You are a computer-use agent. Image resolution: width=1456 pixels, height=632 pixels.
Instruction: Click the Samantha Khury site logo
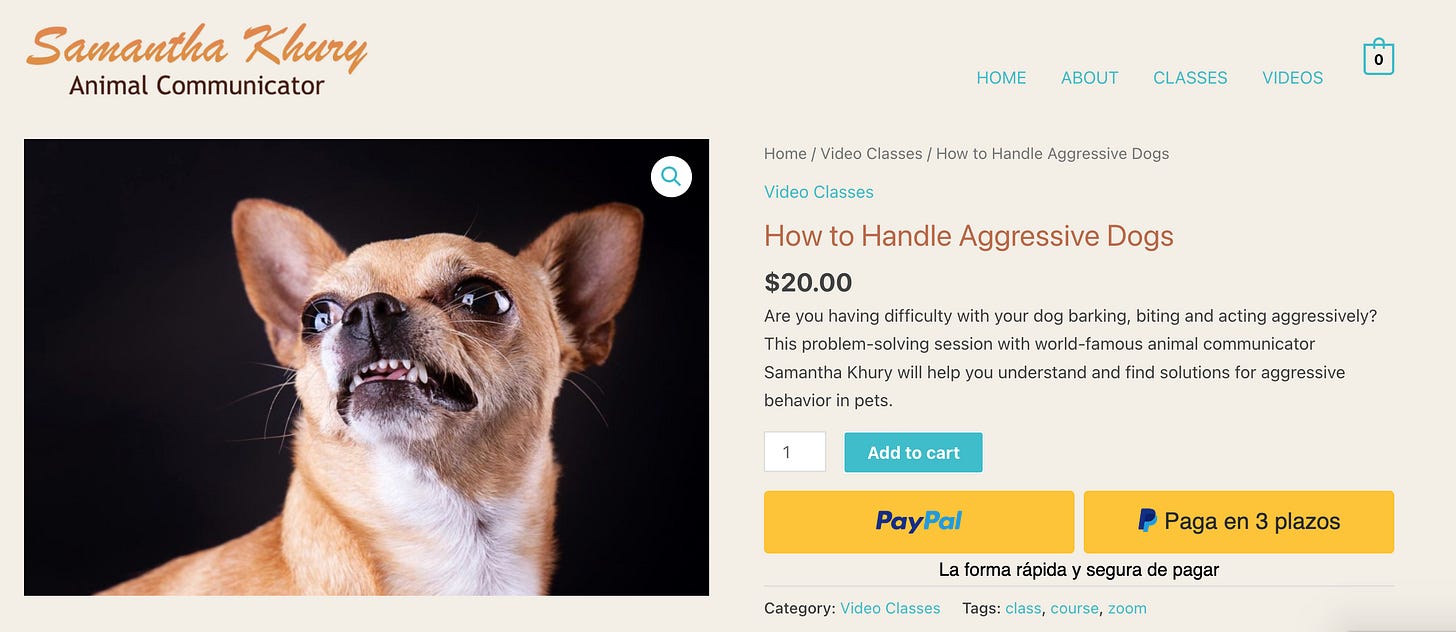click(197, 61)
